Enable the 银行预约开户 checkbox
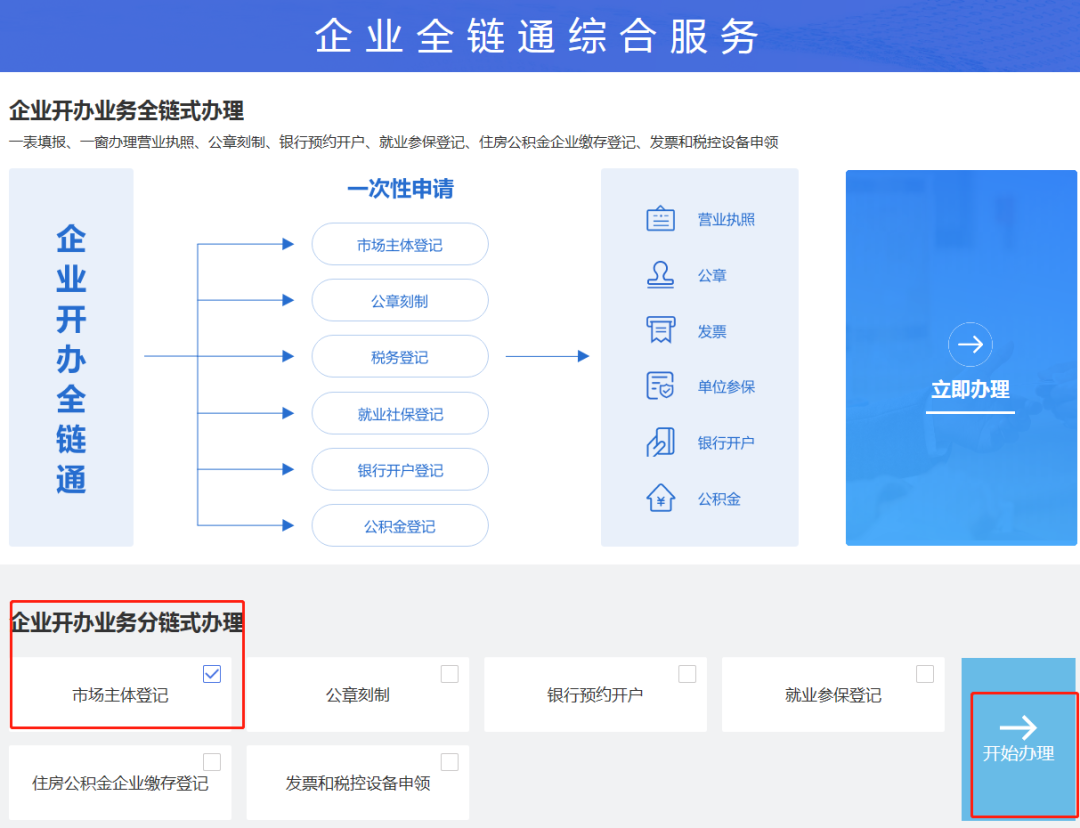 tap(687, 674)
